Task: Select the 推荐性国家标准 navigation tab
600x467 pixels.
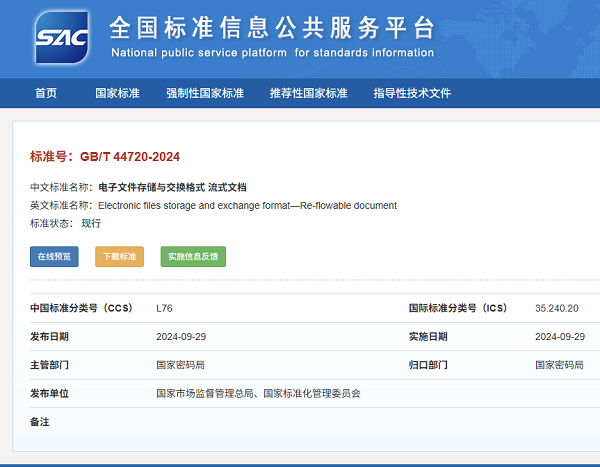Action: [308, 93]
